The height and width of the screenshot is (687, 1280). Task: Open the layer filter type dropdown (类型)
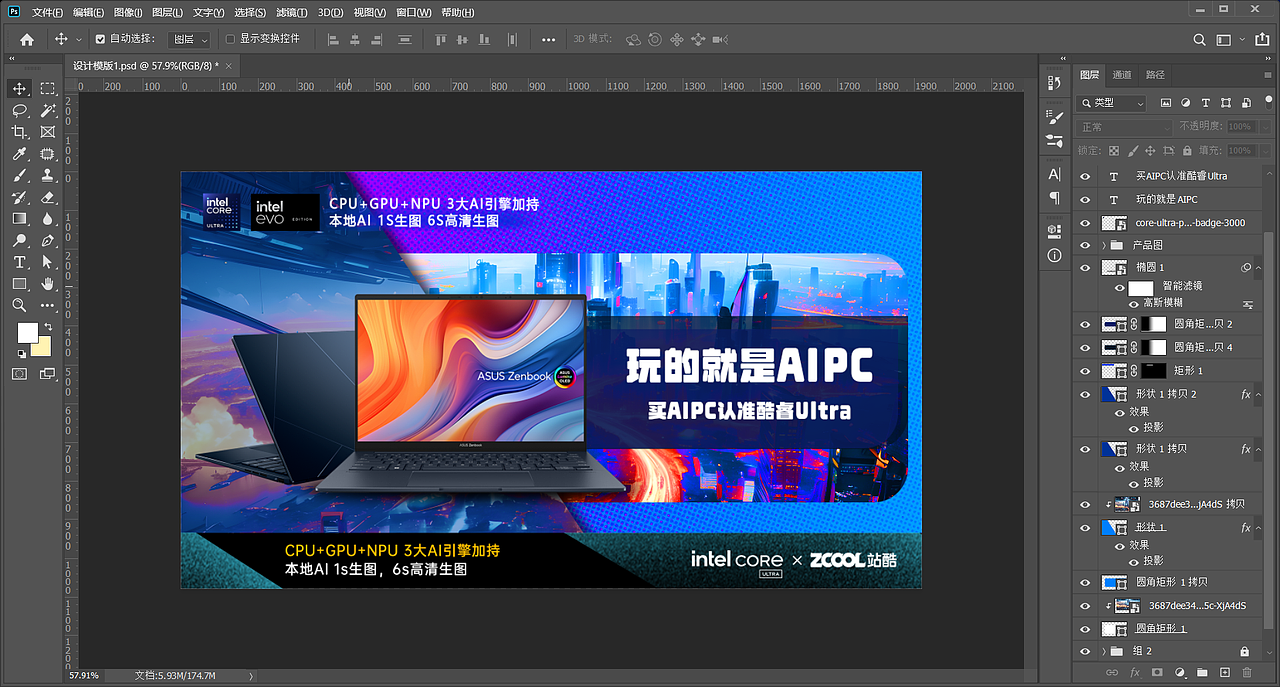click(x=1112, y=103)
